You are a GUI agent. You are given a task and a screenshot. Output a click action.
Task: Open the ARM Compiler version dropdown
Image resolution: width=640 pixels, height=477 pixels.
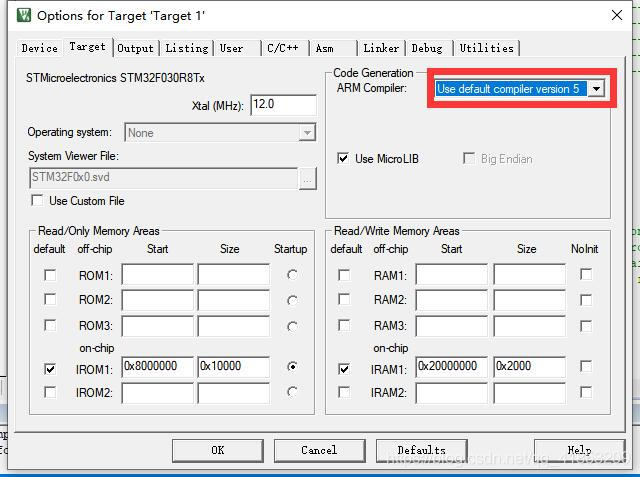(596, 89)
